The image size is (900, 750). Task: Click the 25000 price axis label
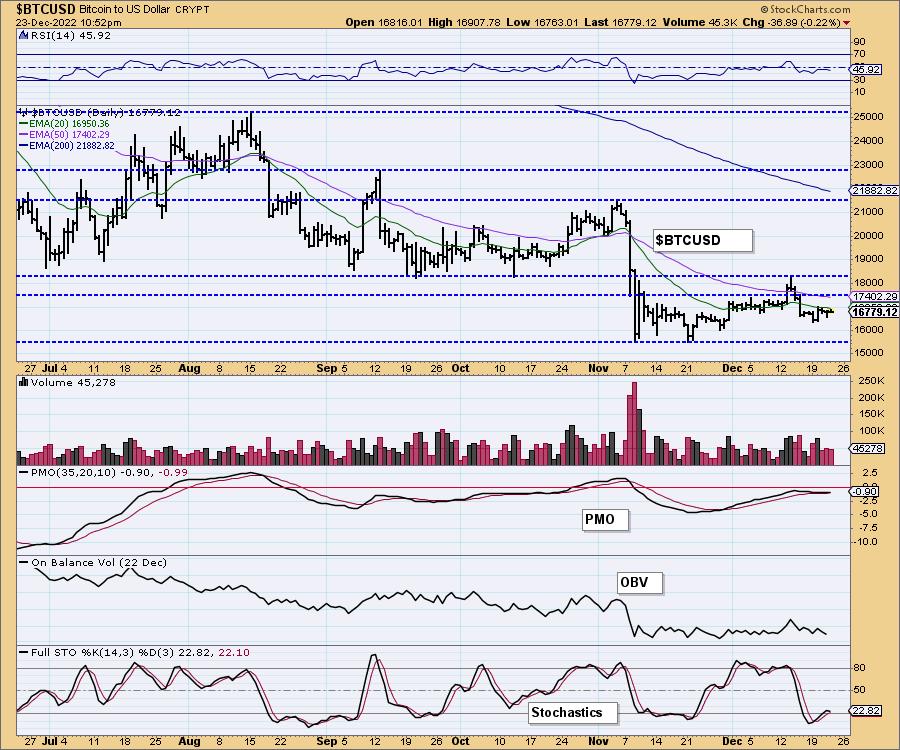click(868, 116)
